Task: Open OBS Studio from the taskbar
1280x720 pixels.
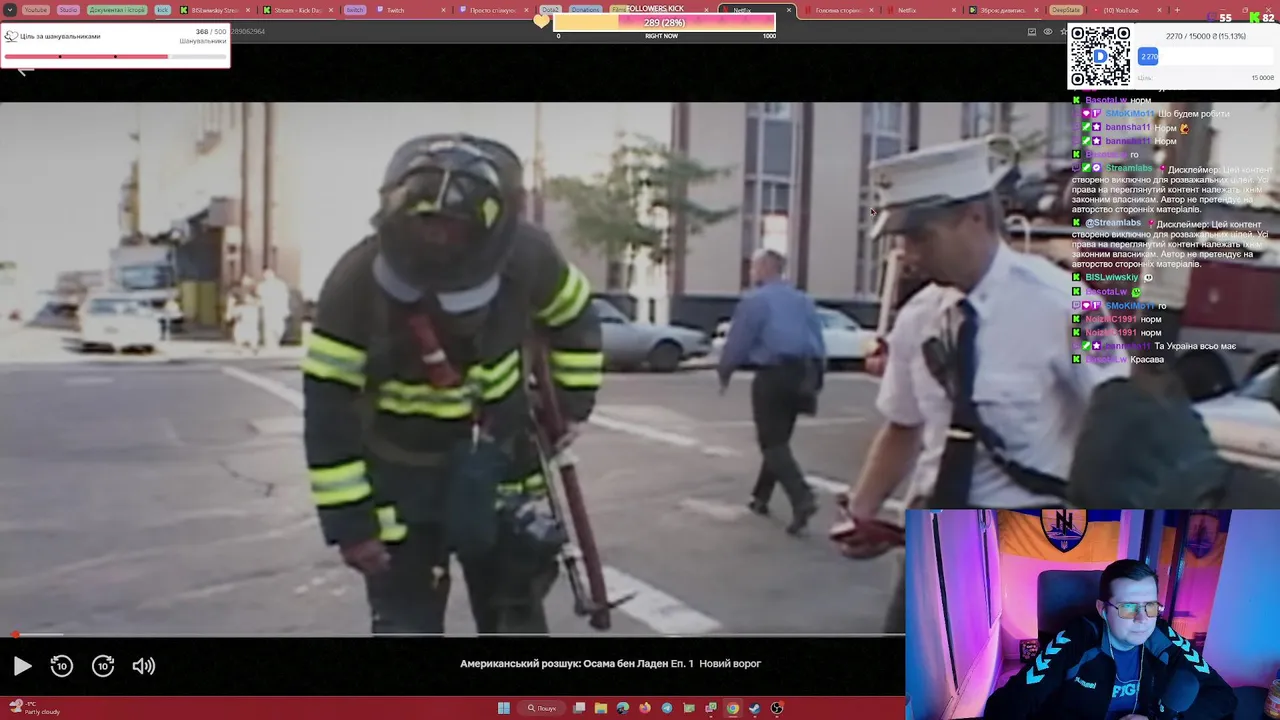Action: pyautogui.click(x=777, y=708)
